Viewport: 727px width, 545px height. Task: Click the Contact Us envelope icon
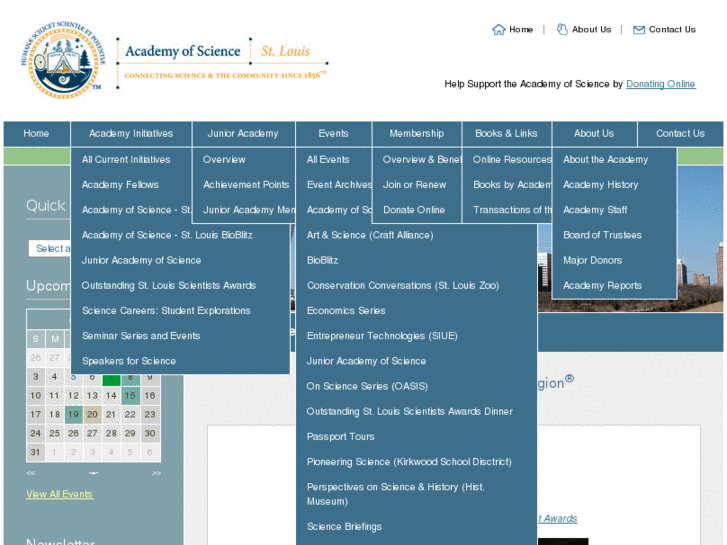(x=639, y=30)
